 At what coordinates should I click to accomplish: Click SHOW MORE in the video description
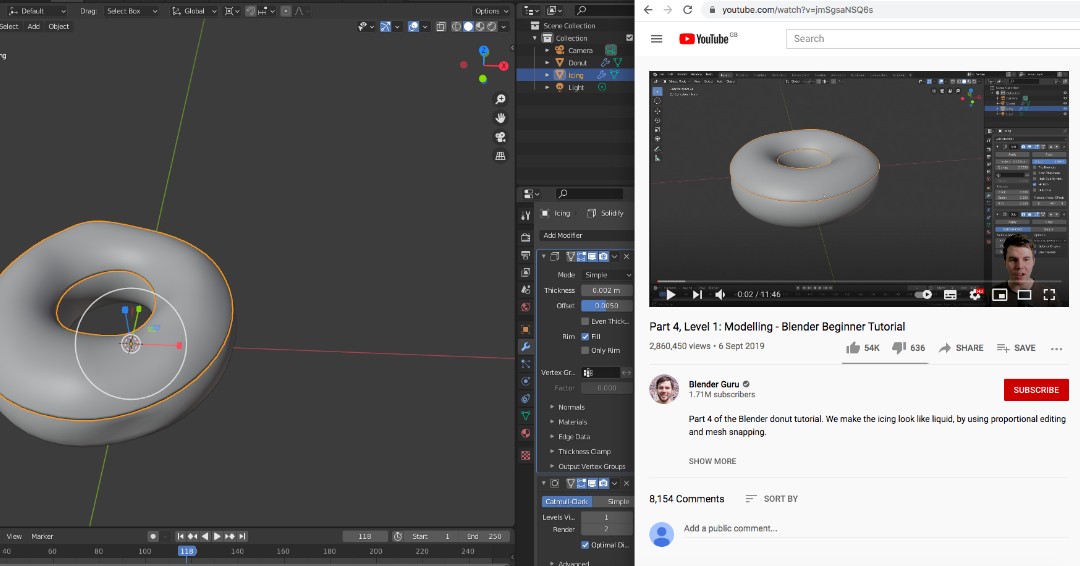[712, 461]
